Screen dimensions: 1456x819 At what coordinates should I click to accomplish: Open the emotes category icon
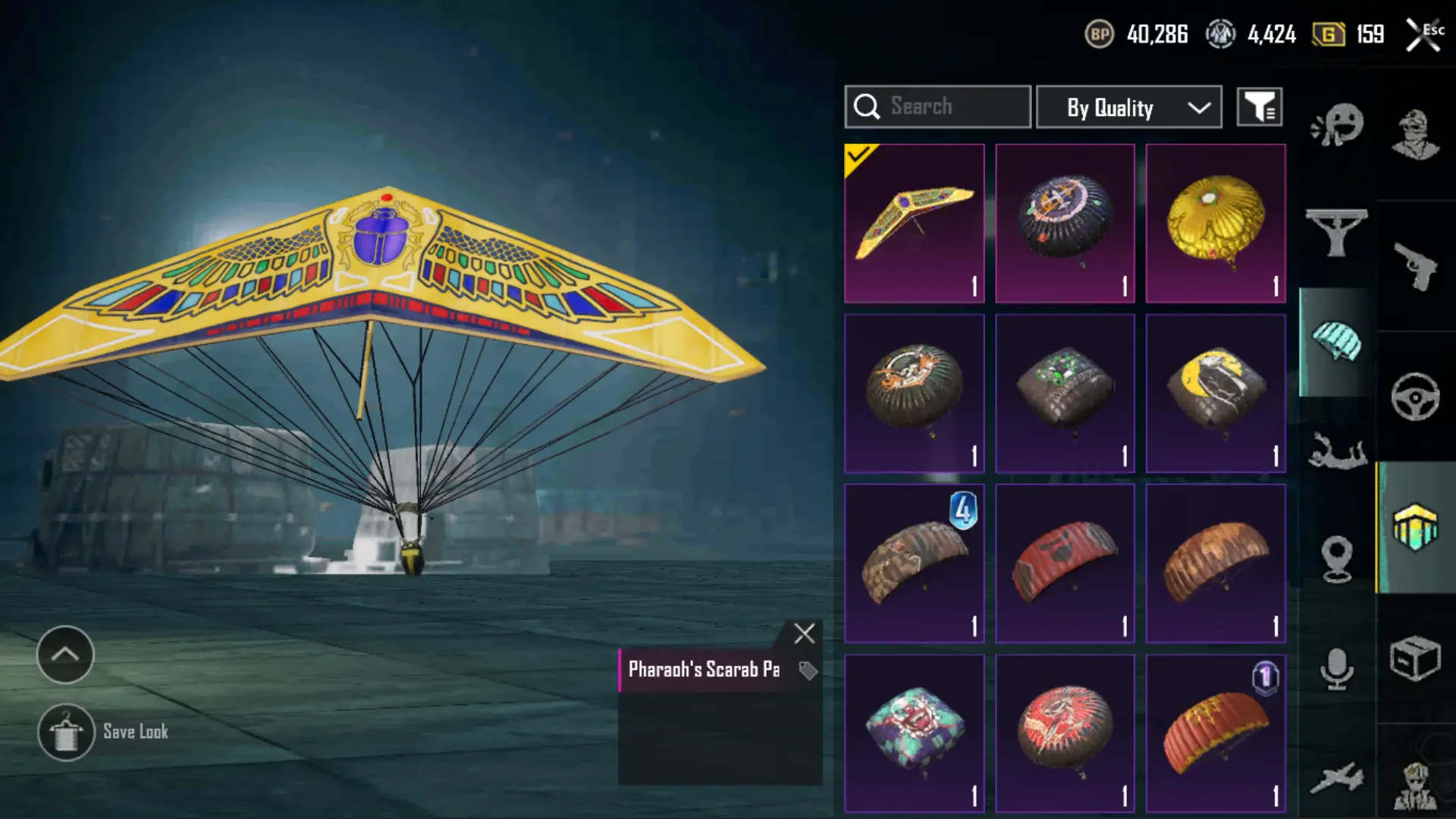pos(1337,125)
